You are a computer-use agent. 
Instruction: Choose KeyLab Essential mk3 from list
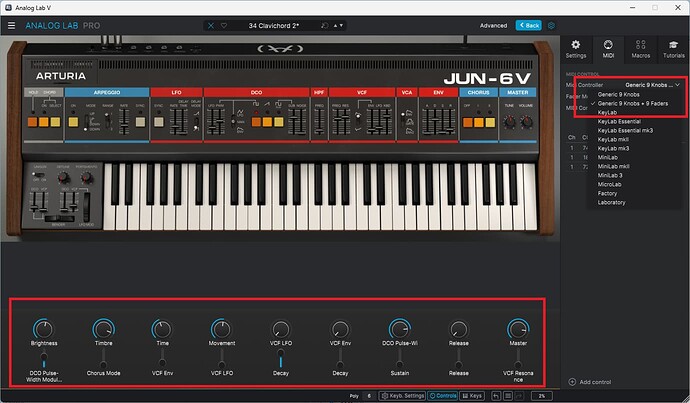click(625, 130)
